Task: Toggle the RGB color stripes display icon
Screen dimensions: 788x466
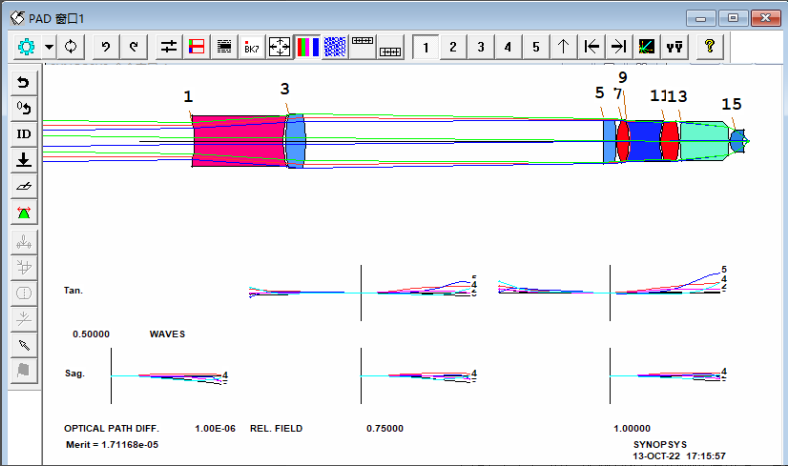Action: (x=307, y=47)
